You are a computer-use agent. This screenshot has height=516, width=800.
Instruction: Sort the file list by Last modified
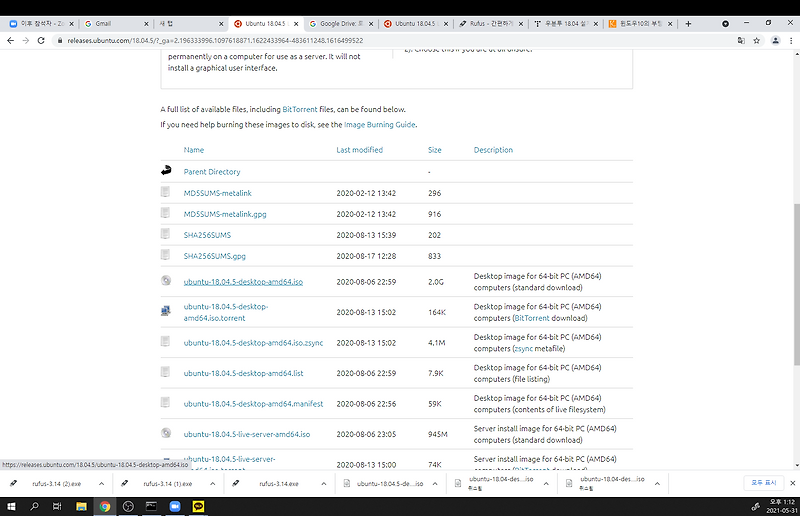(360, 150)
